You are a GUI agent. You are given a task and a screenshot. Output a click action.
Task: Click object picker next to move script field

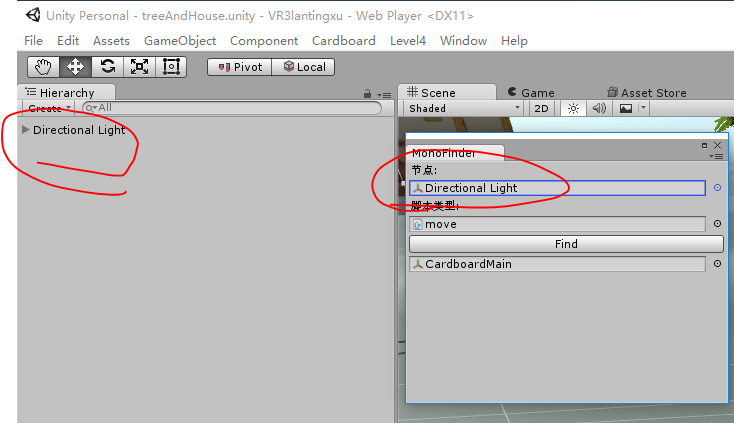[717, 224]
